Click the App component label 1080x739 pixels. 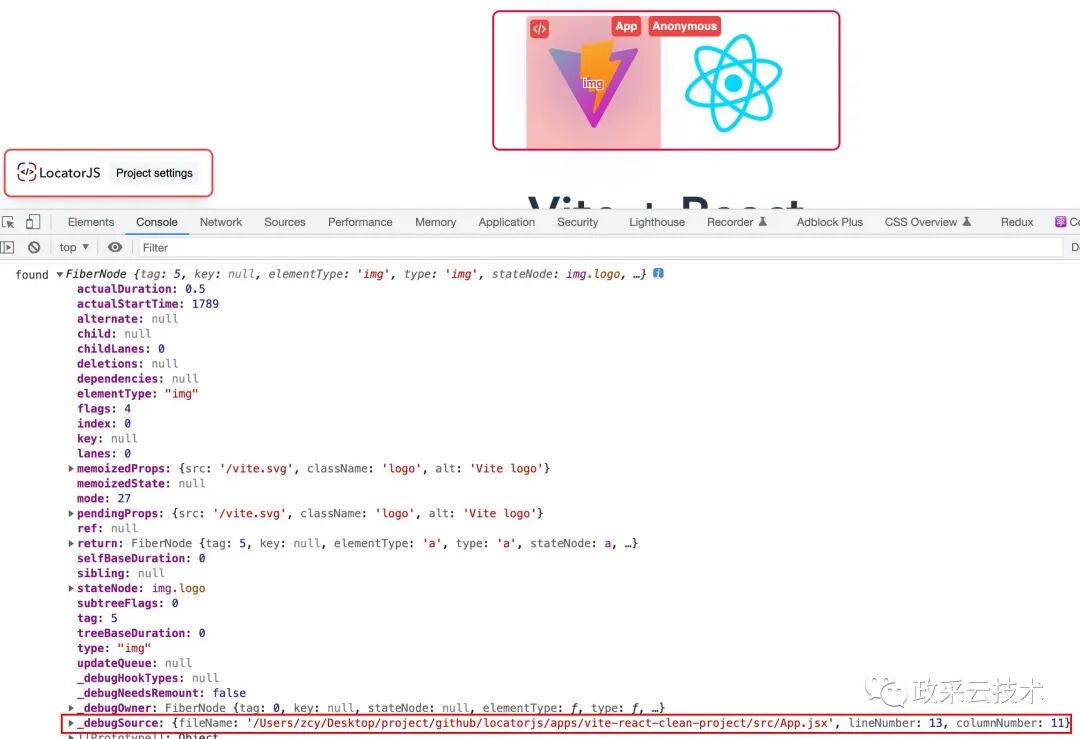(626, 26)
